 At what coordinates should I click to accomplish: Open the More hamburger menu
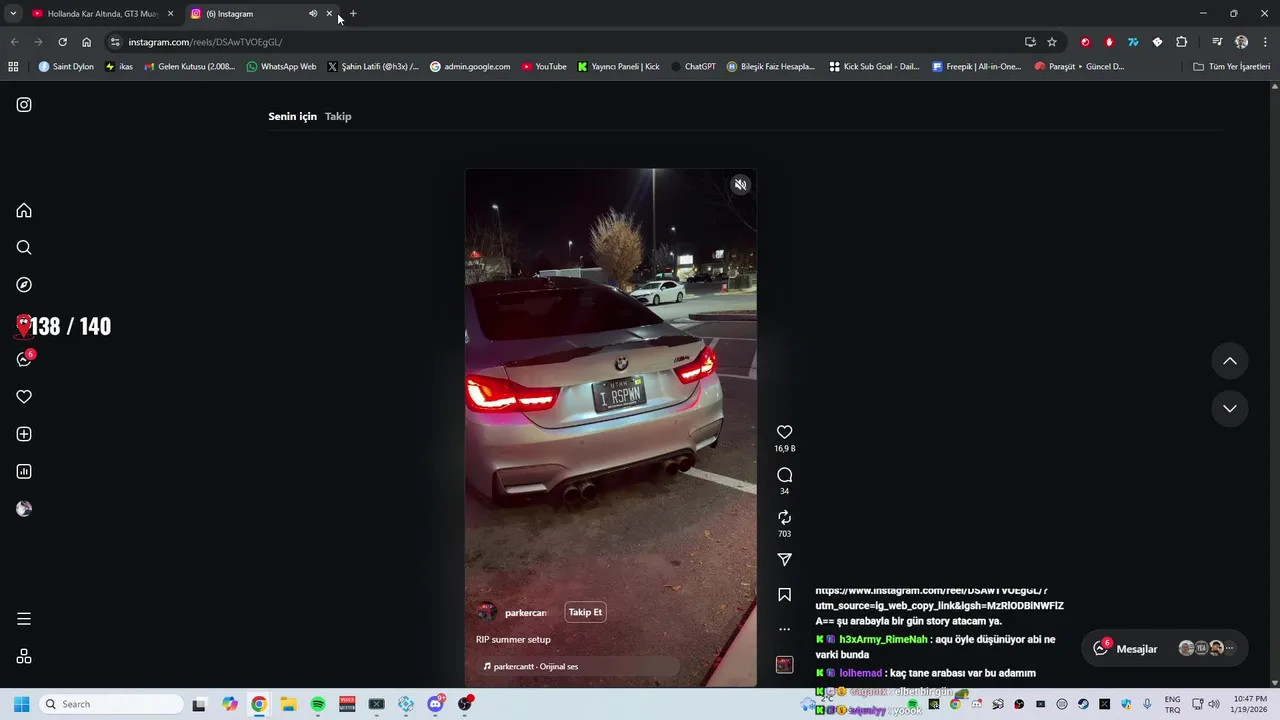pos(24,619)
